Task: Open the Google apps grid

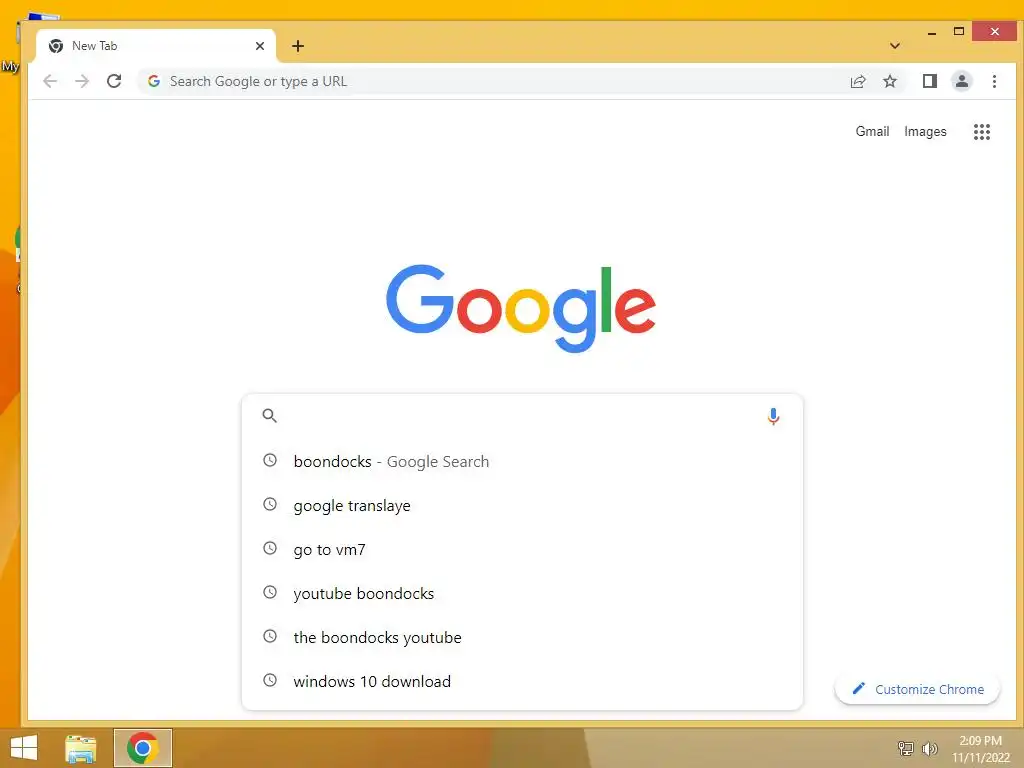Action: pyautogui.click(x=982, y=132)
